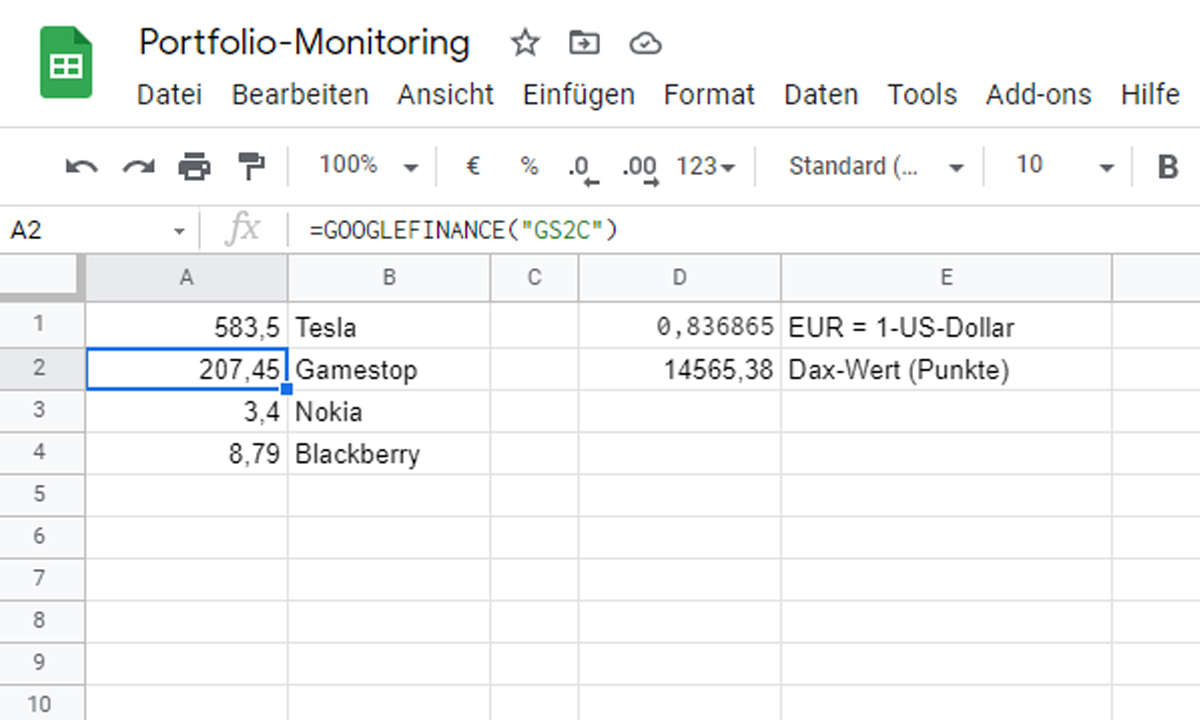Open the Ansicht menu

pyautogui.click(x=445, y=95)
